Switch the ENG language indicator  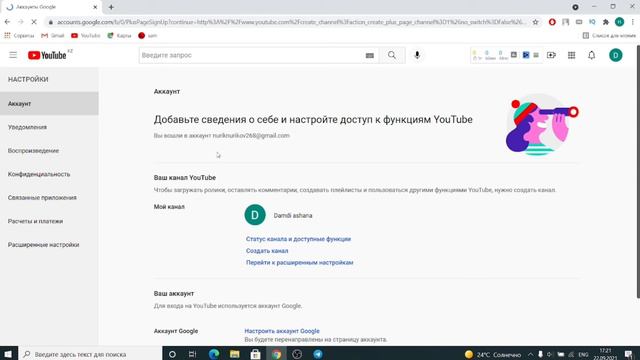coord(584,354)
